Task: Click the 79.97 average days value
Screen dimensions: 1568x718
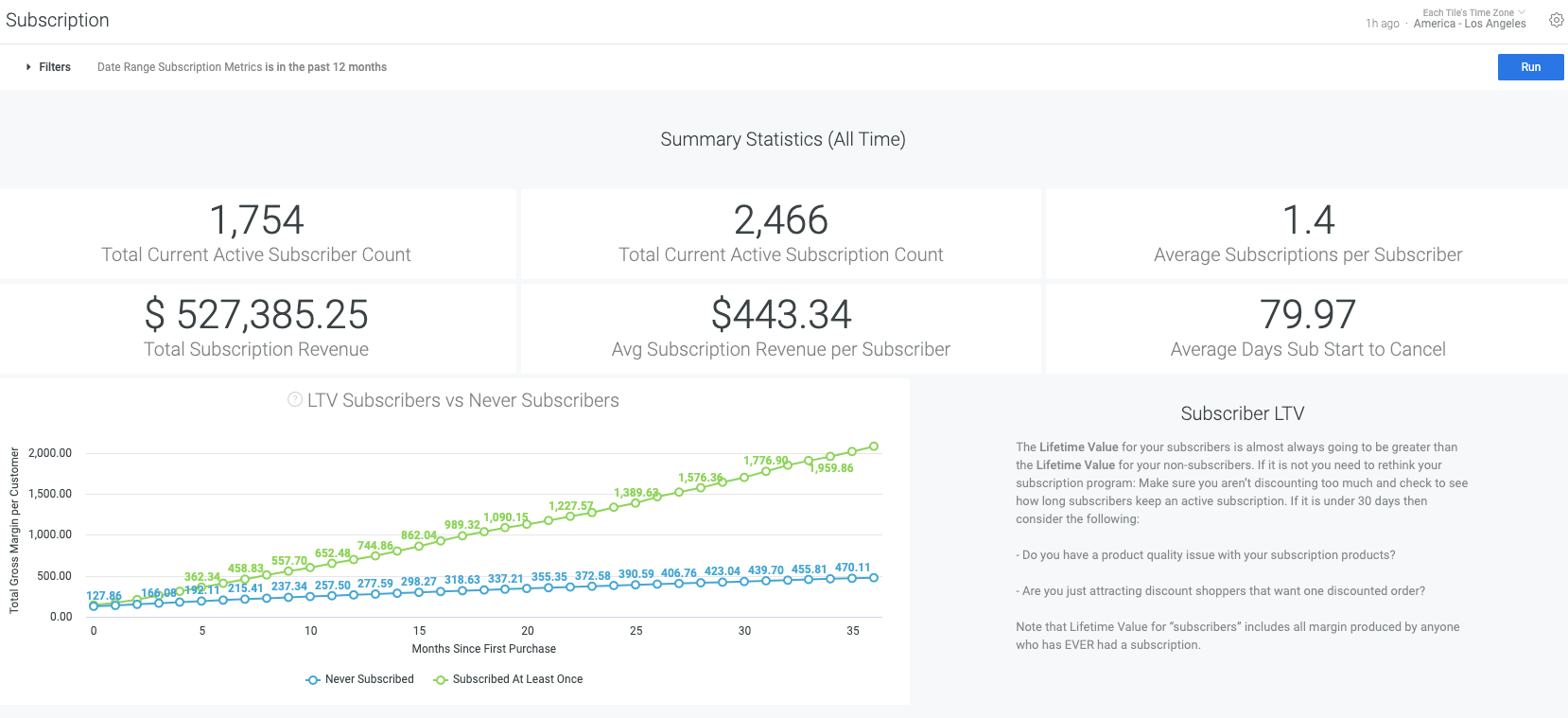Action: (x=1308, y=314)
